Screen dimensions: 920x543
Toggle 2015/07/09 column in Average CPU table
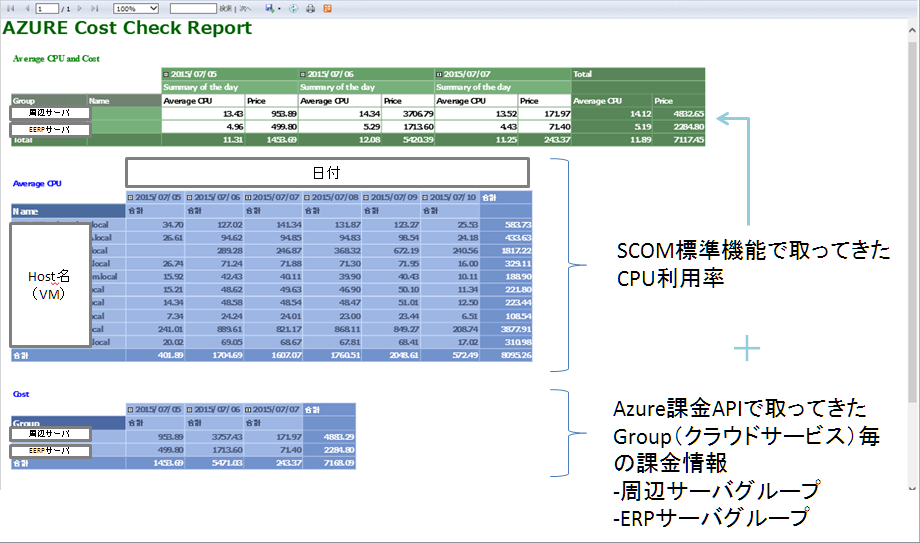click(366, 198)
